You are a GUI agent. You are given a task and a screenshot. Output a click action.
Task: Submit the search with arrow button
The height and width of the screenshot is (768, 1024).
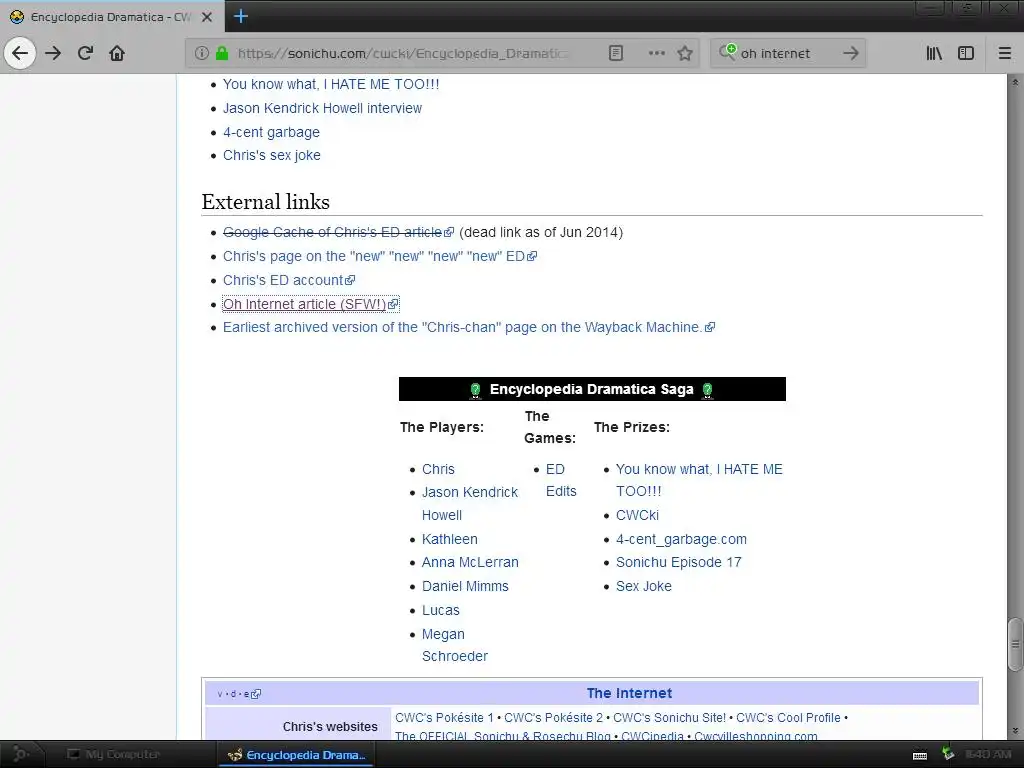[x=850, y=53]
